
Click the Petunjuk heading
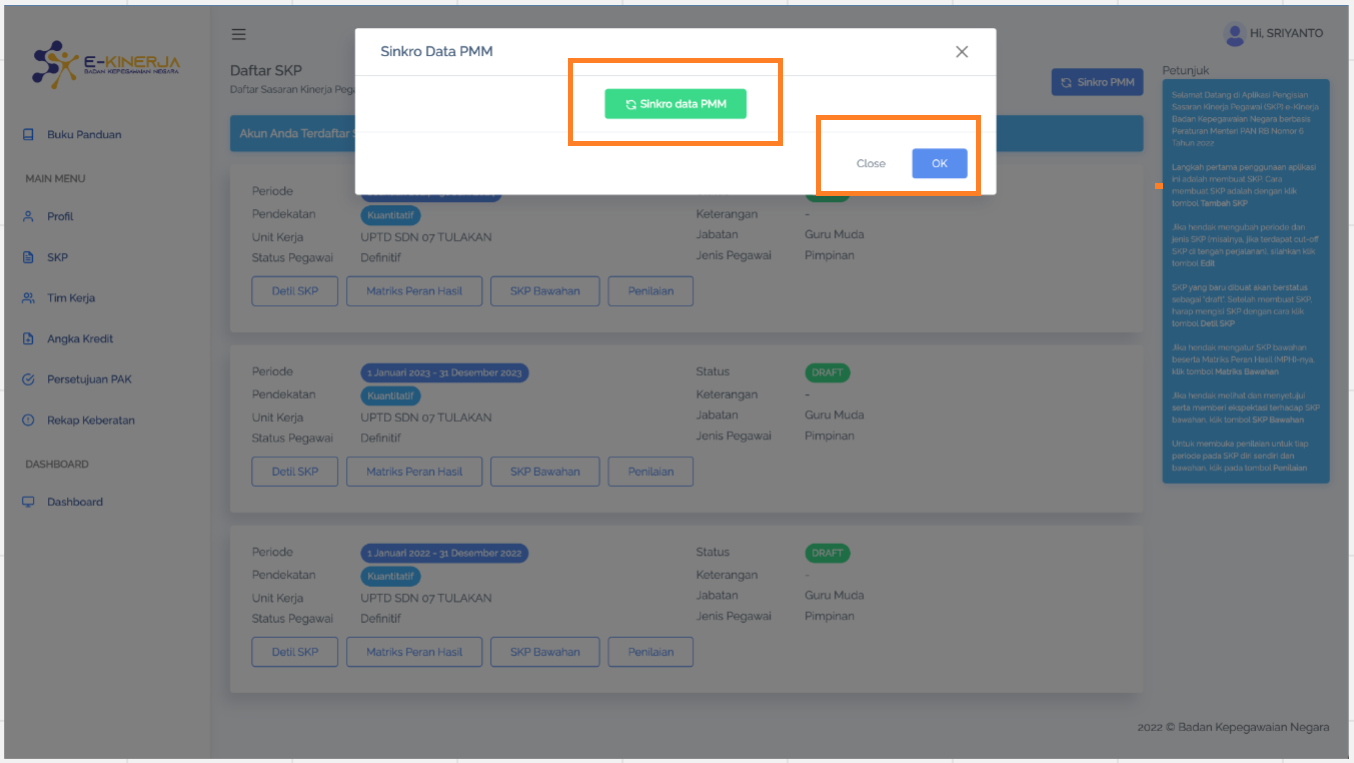click(1186, 71)
